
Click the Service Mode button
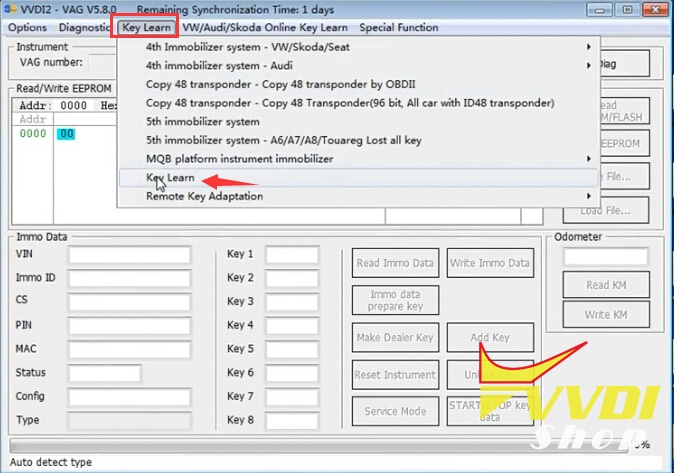pos(395,411)
